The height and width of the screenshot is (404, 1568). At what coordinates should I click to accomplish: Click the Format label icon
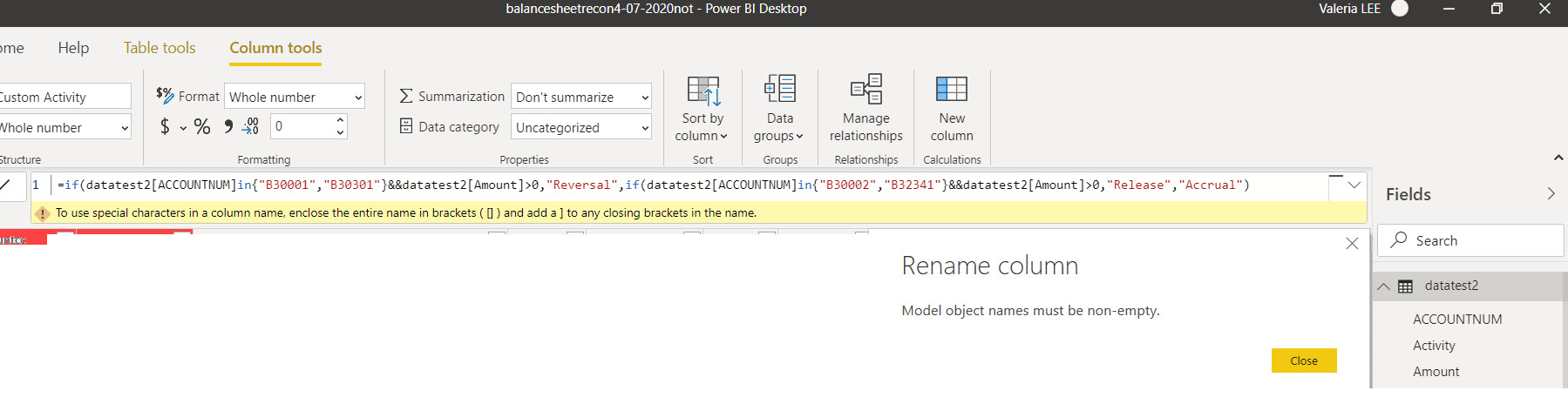click(165, 95)
